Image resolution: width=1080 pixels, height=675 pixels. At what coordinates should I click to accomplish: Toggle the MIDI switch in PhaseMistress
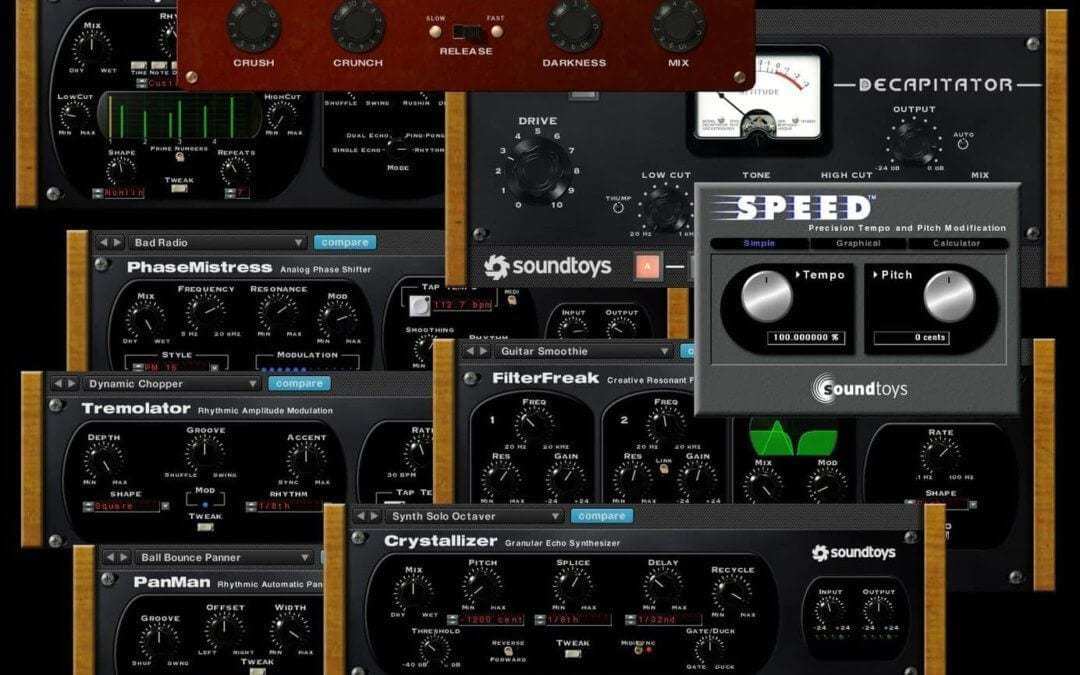coord(511,300)
